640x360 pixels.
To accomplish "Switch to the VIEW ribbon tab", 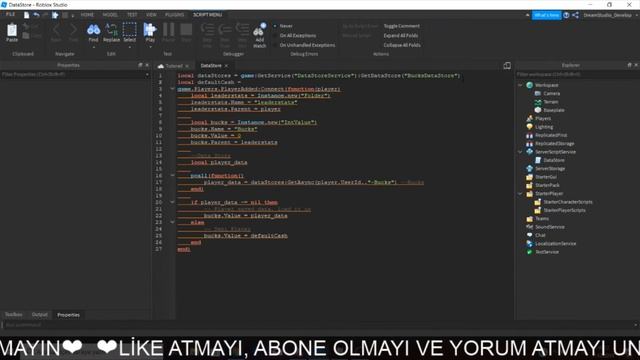I will click(x=151, y=15).
